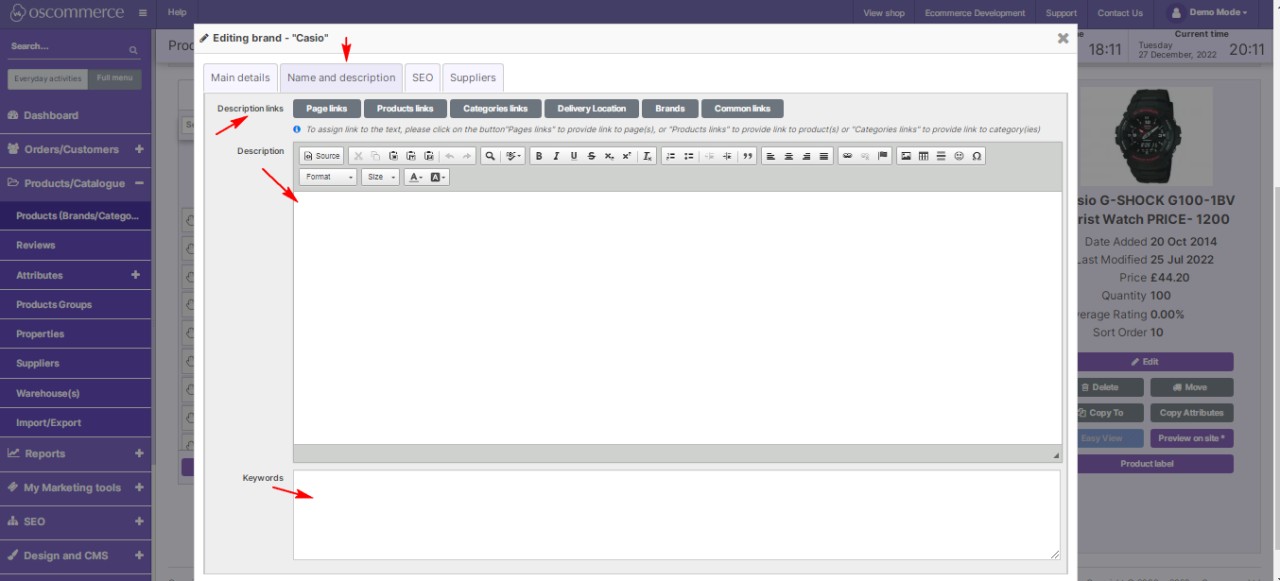Center align the description text

point(789,156)
